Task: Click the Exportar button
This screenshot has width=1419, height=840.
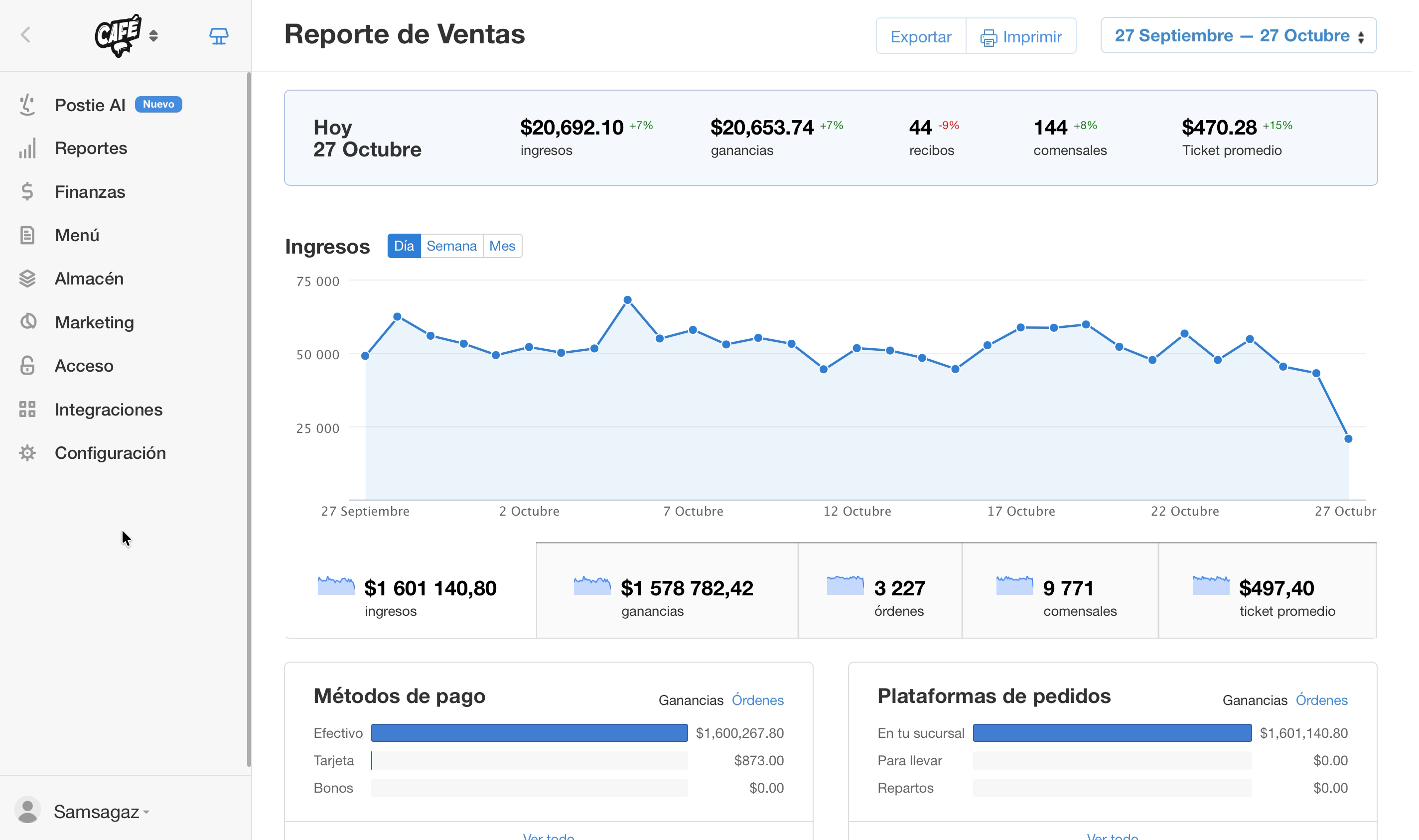Action: [x=921, y=36]
